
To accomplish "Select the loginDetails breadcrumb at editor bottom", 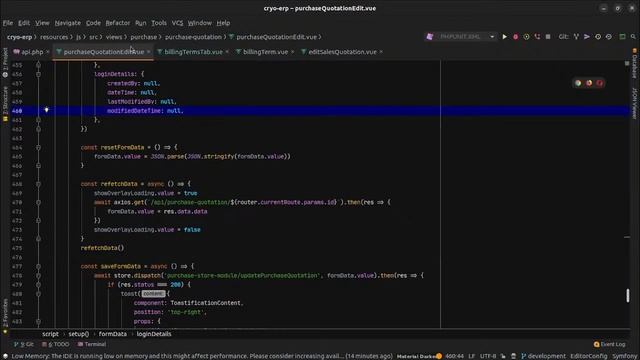I will pos(154,334).
